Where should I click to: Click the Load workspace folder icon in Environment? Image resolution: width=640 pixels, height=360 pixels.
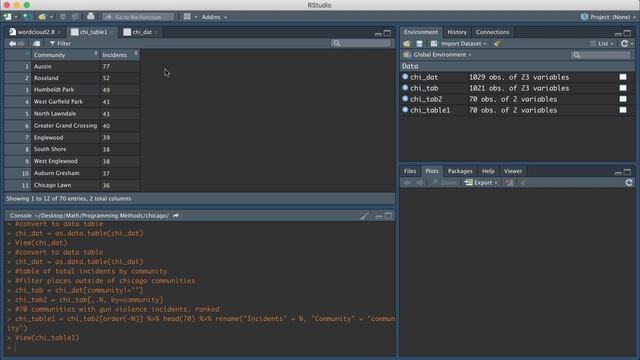pos(407,43)
